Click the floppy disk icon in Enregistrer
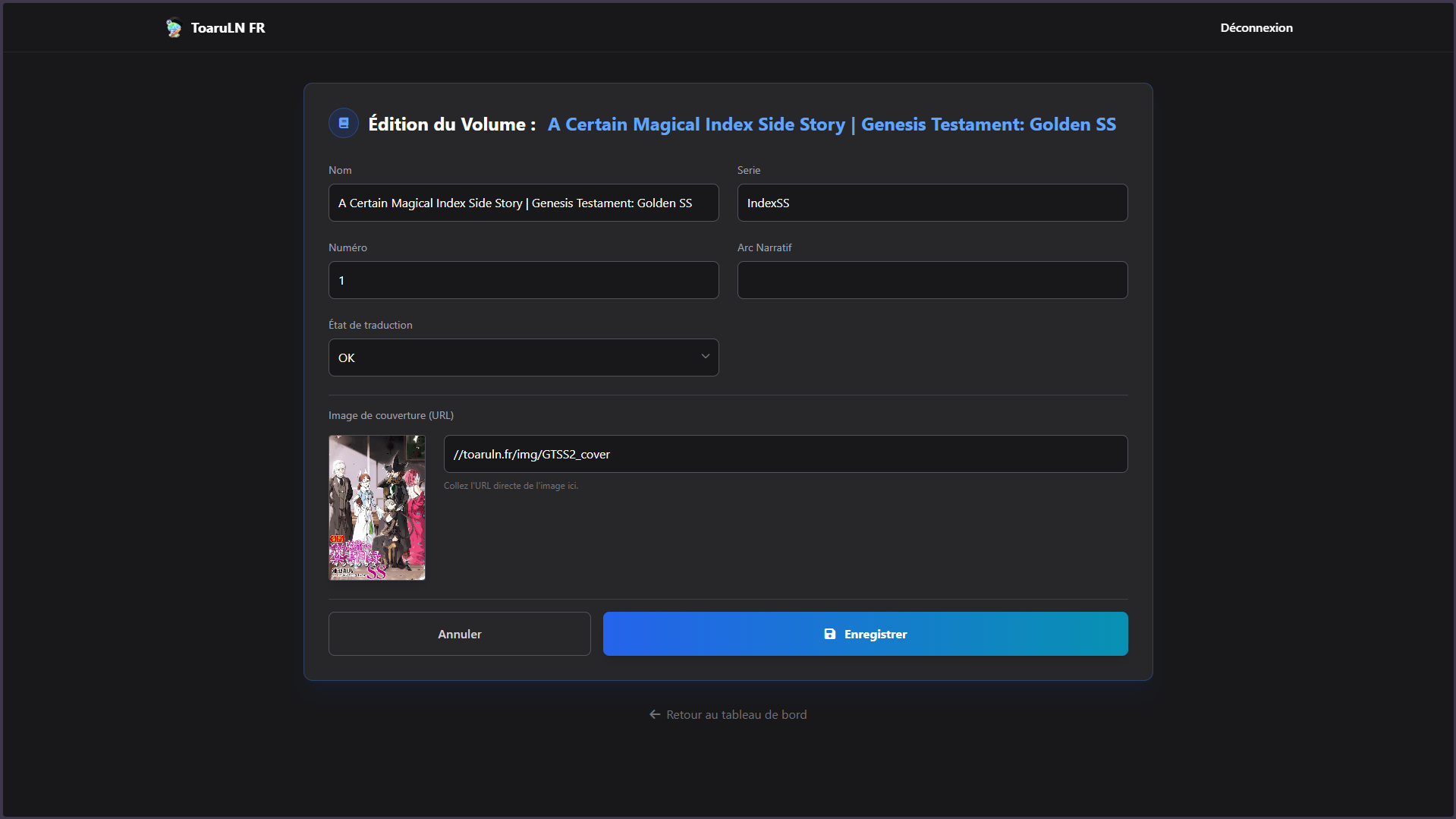Viewport: 1456px width, 819px height. click(829, 634)
